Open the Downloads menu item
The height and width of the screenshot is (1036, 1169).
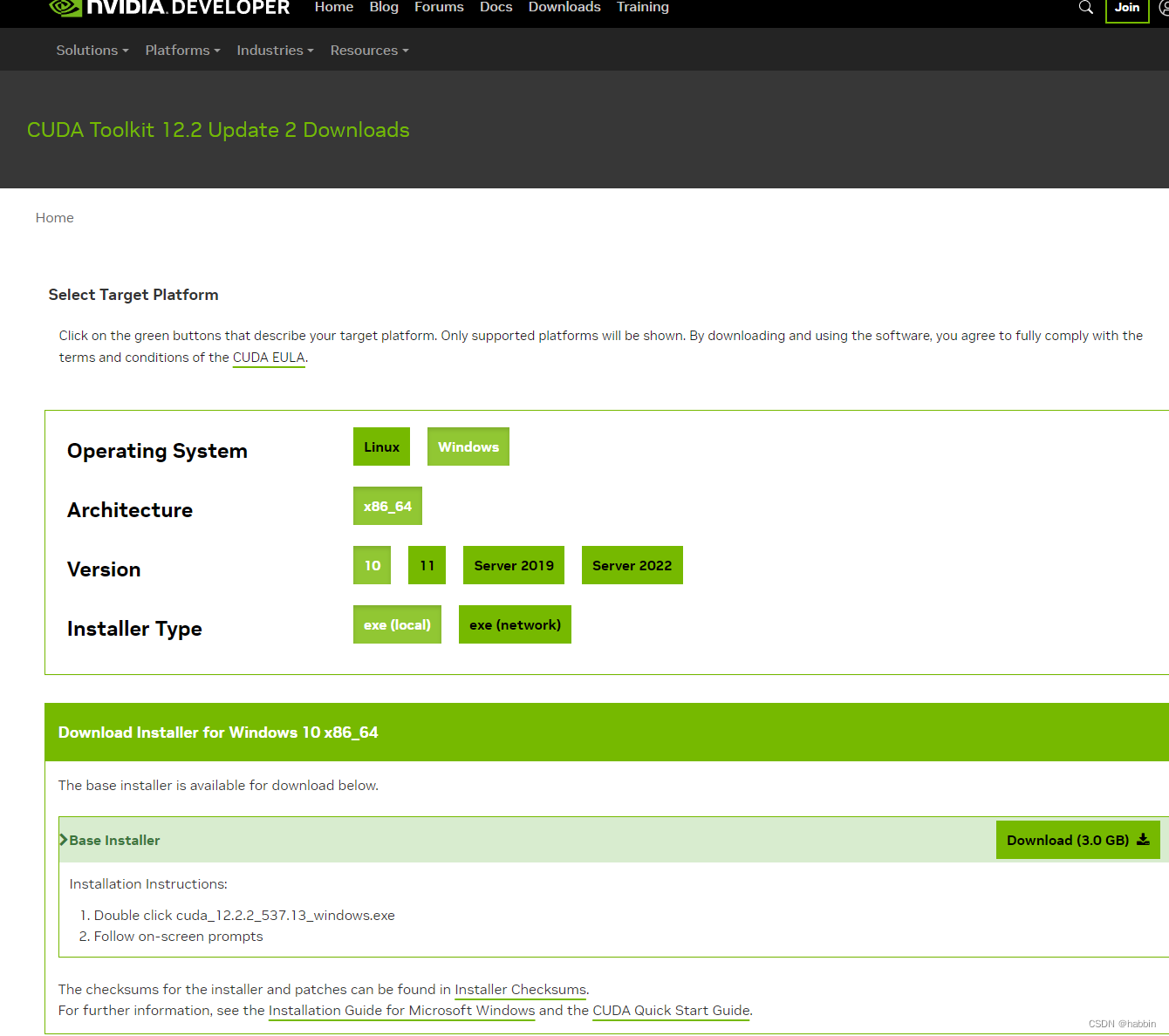tap(564, 7)
